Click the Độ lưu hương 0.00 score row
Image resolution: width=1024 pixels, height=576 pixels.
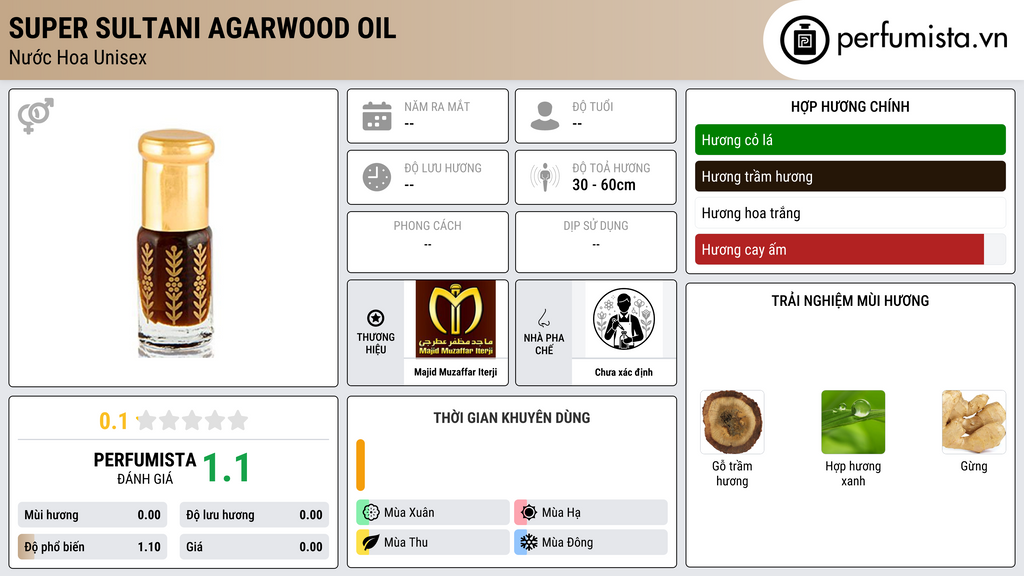(254, 515)
